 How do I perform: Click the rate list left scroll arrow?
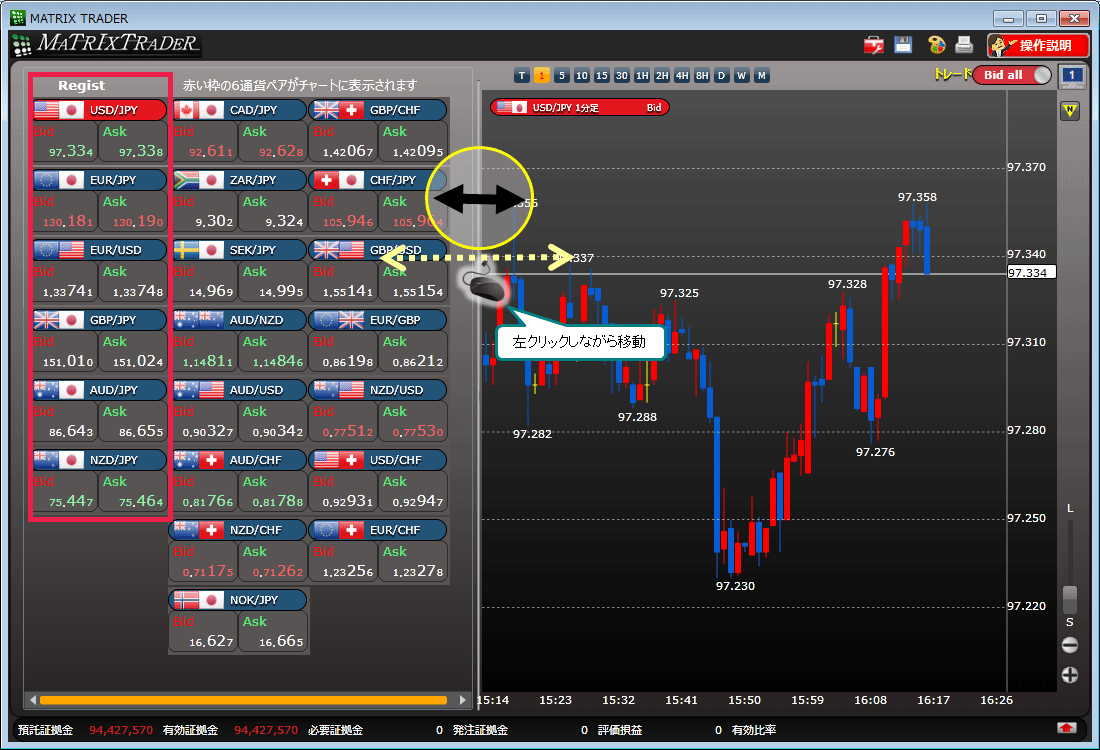[x=32, y=699]
